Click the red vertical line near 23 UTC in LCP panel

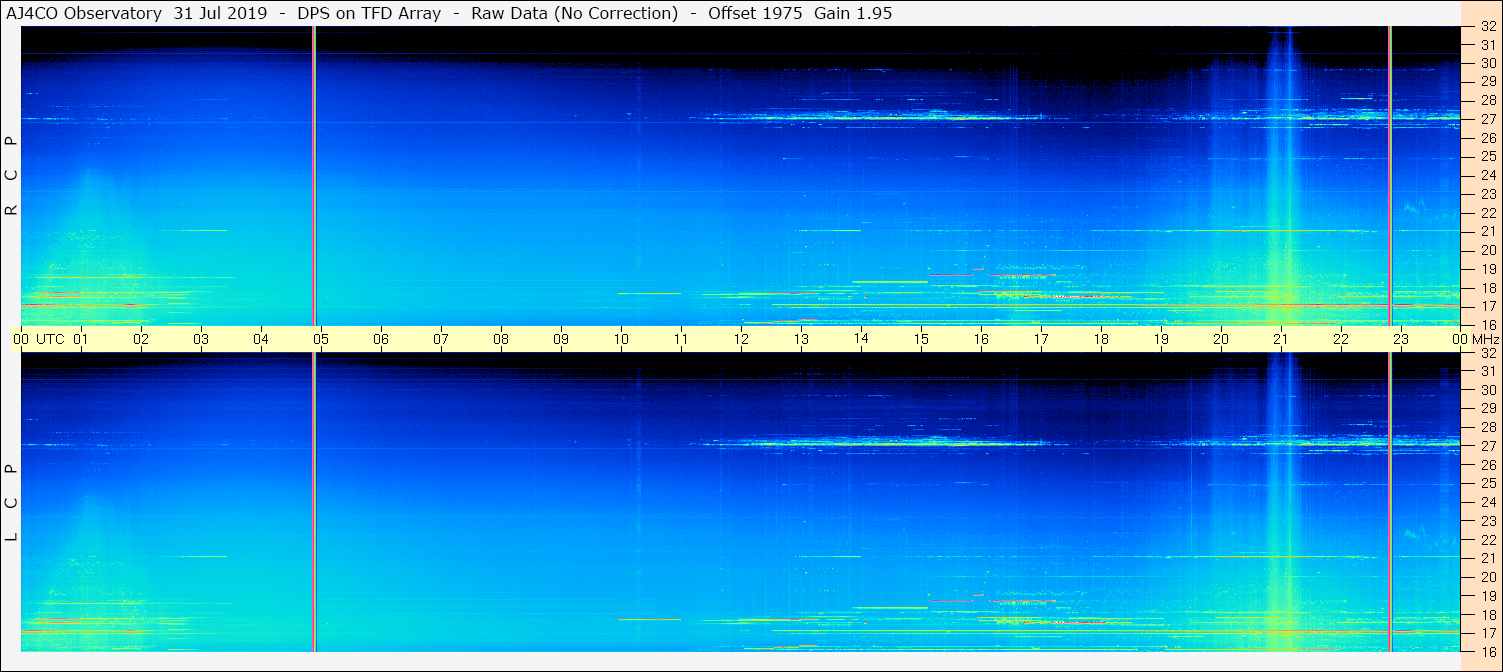[x=1390, y=502]
